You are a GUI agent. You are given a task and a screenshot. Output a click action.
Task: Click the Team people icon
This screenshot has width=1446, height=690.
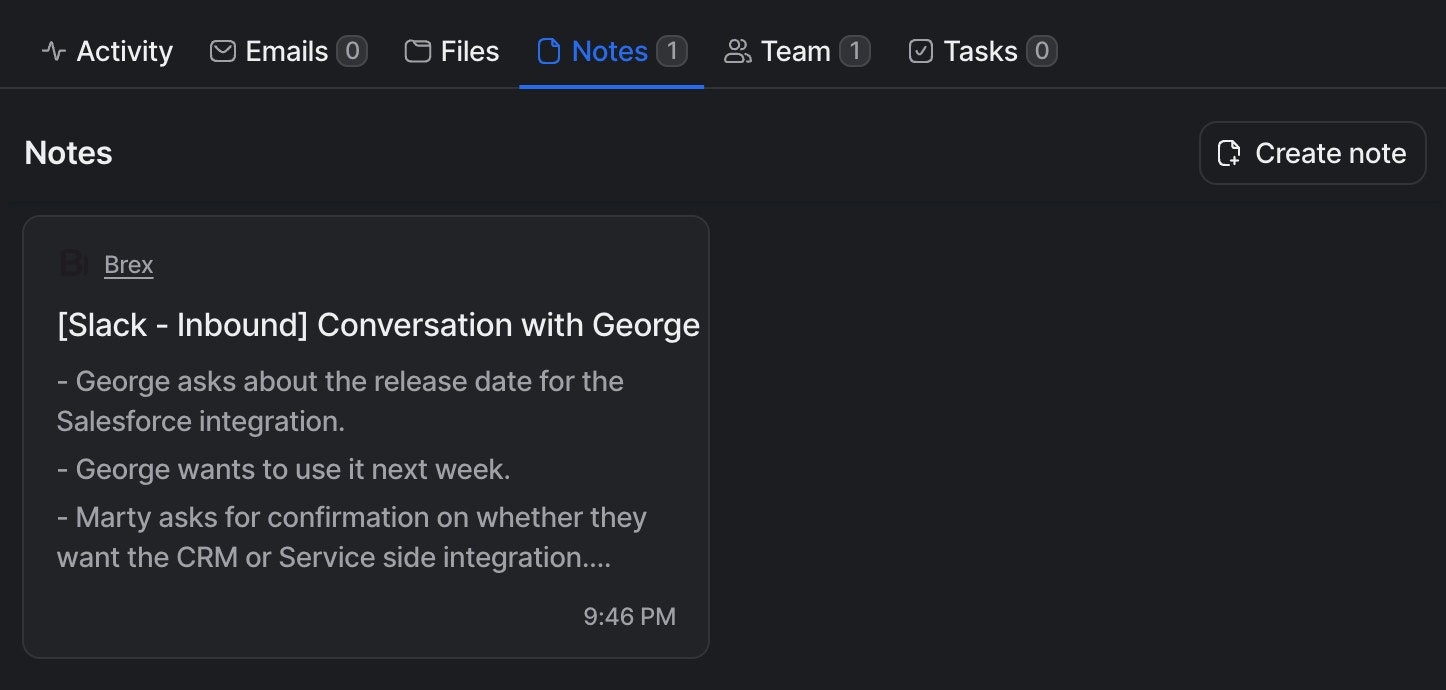[x=737, y=51]
